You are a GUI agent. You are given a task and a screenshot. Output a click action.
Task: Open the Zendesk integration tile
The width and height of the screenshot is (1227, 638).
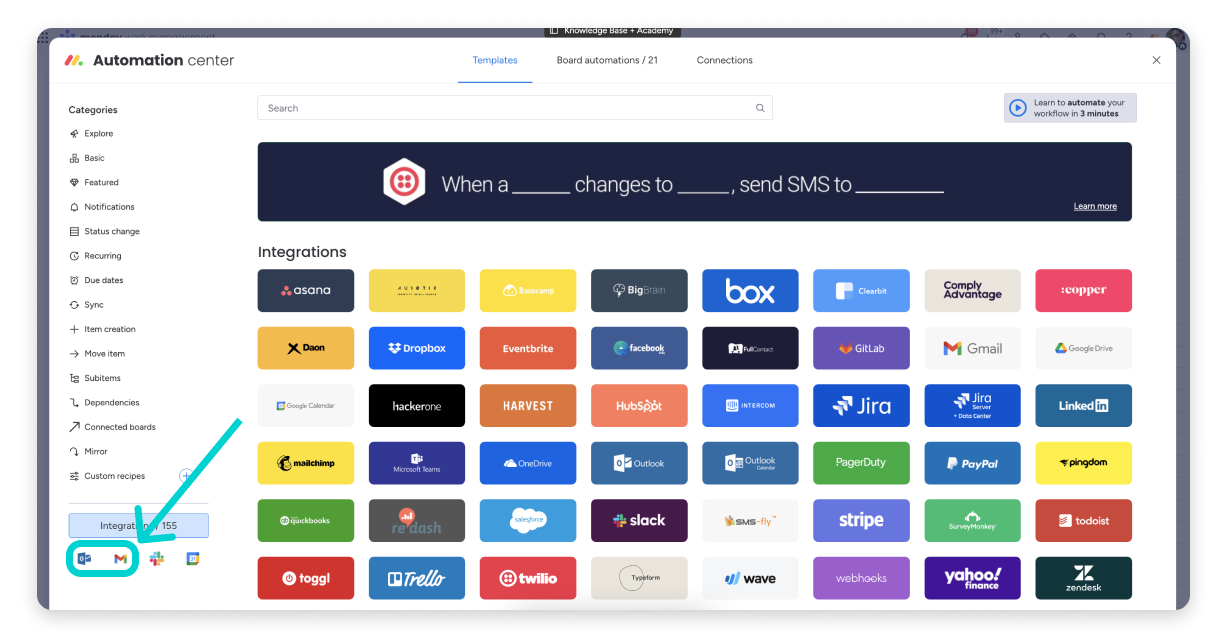(1084, 578)
